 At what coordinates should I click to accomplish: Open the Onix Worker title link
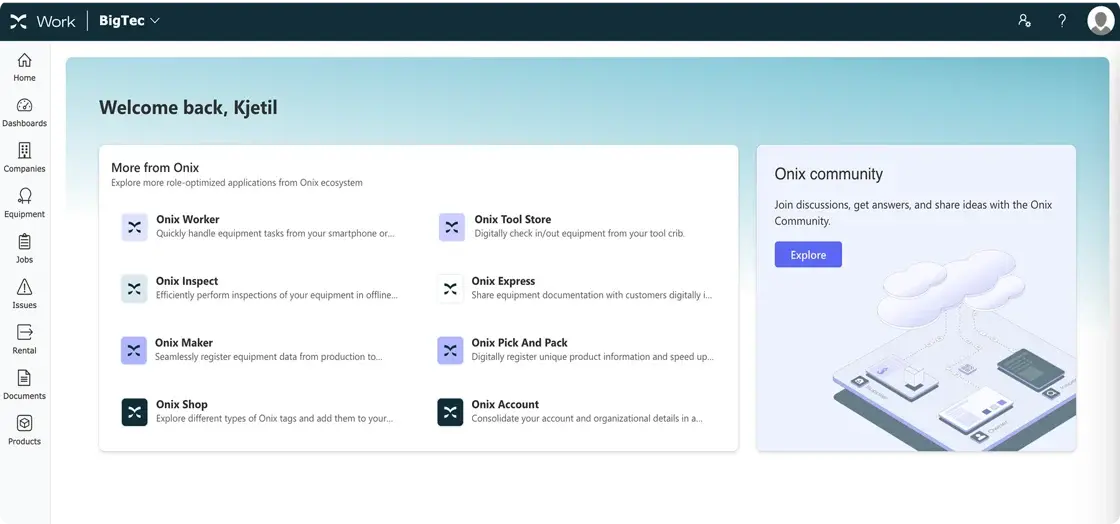click(188, 219)
